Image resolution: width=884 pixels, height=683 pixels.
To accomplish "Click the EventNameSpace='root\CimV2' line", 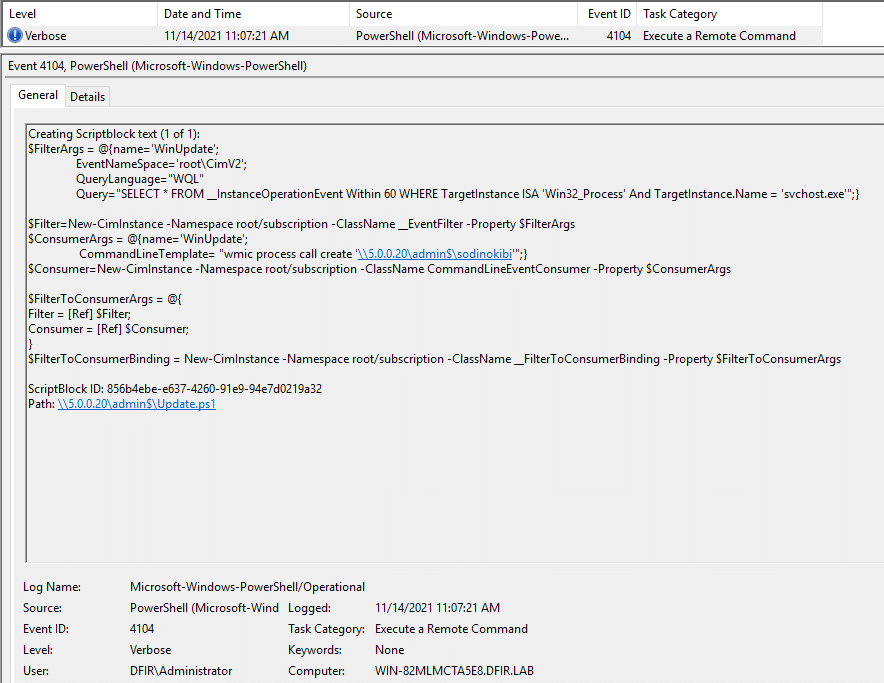I will pos(161,164).
